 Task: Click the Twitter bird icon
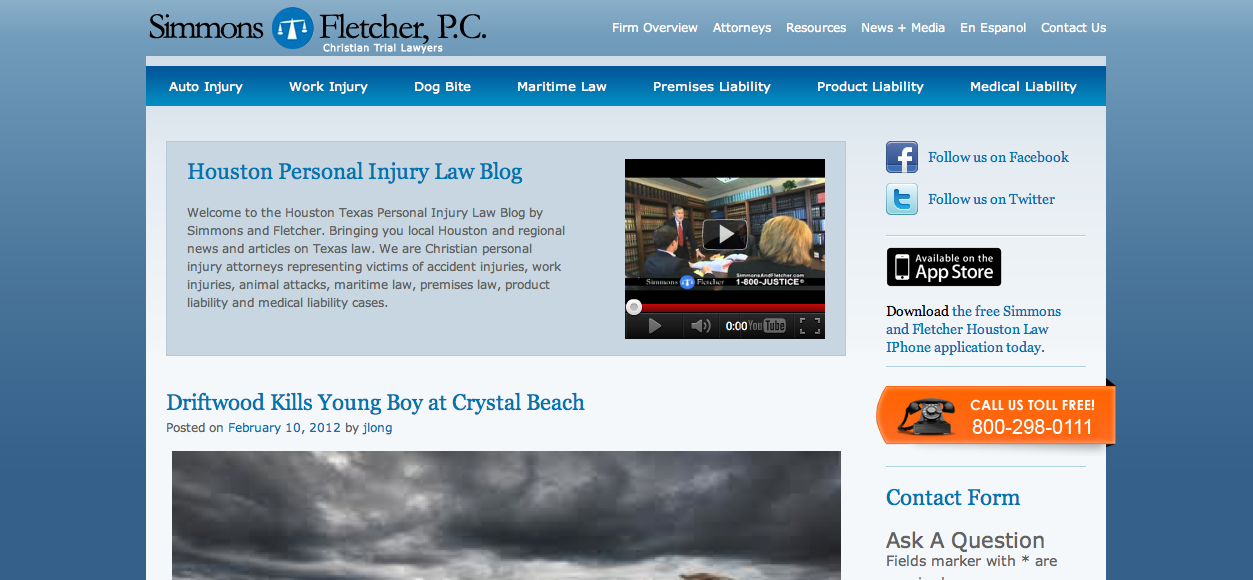coord(902,199)
